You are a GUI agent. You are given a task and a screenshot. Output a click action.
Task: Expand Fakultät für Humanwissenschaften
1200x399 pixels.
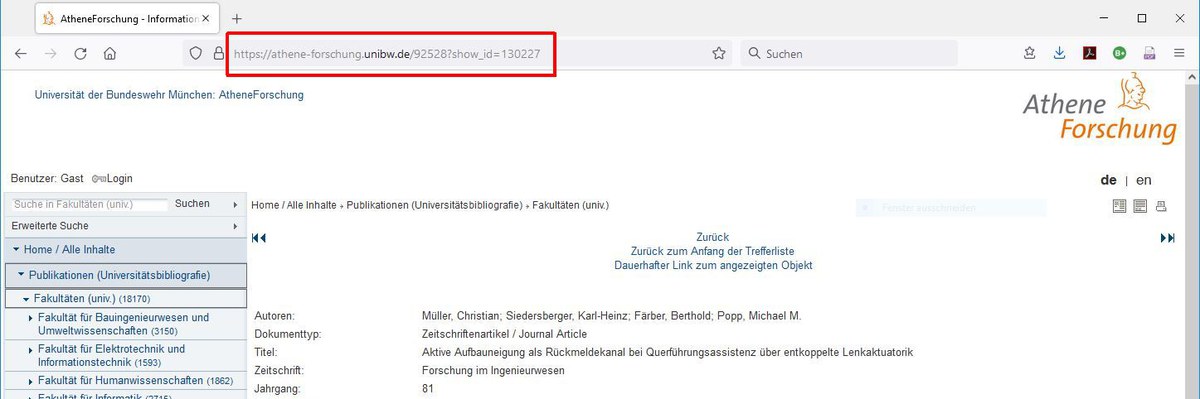31,381
